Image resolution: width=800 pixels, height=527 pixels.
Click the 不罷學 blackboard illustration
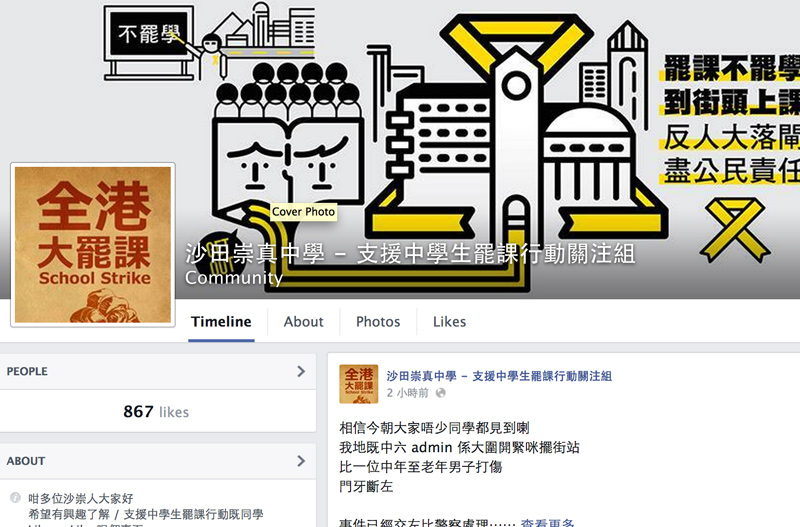[x=148, y=42]
